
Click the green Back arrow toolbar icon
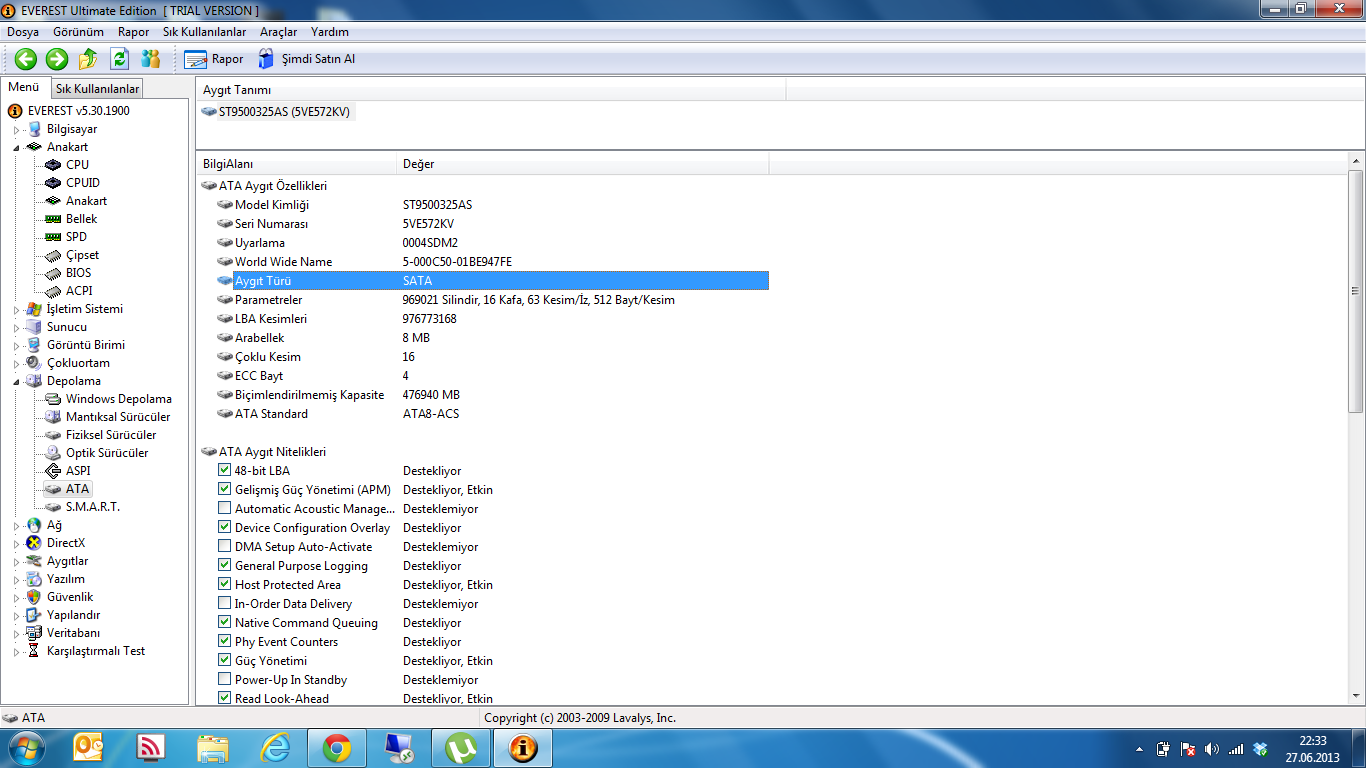(26, 59)
